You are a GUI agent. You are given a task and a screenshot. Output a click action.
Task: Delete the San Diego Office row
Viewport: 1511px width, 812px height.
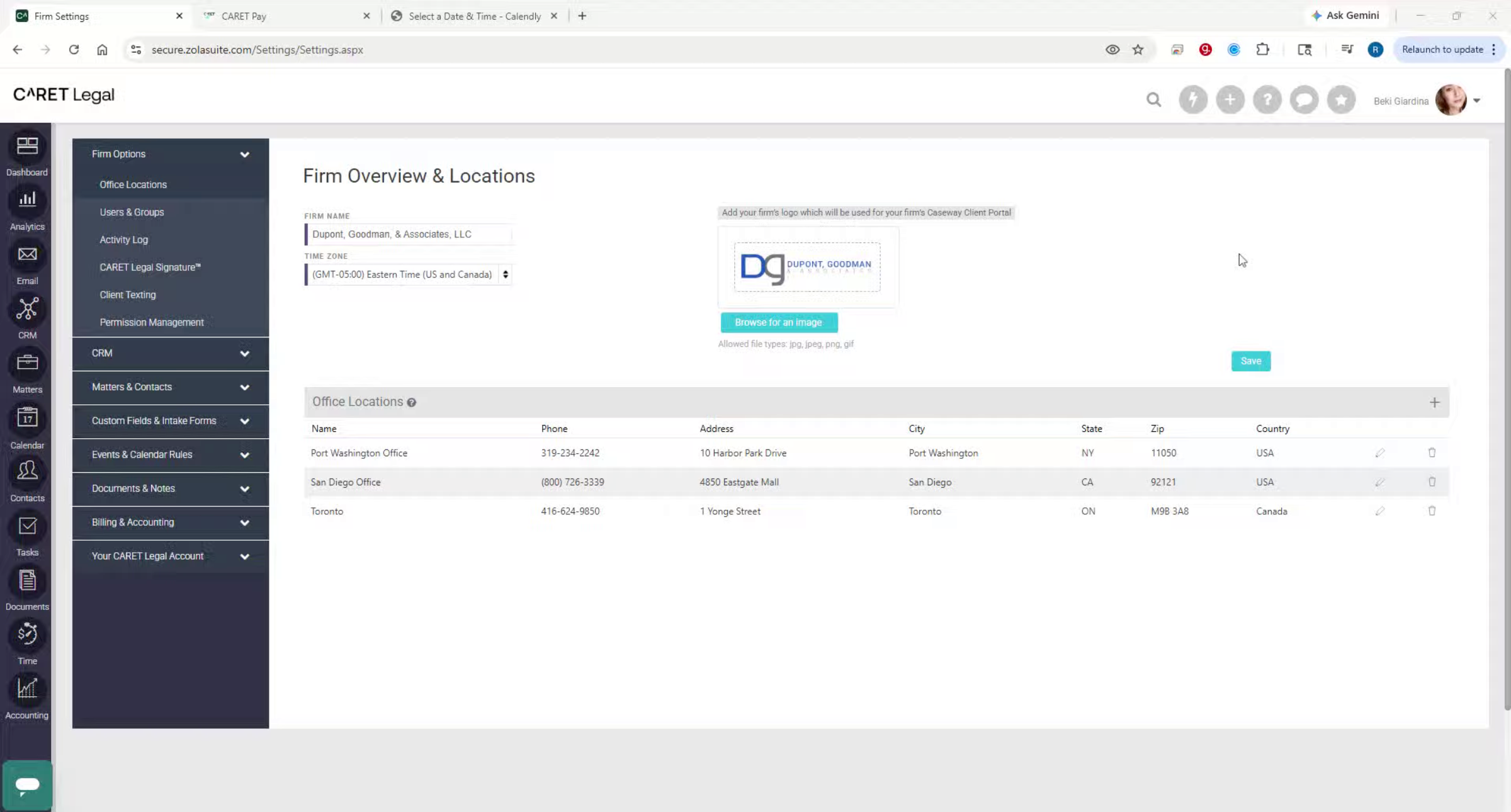click(1432, 482)
